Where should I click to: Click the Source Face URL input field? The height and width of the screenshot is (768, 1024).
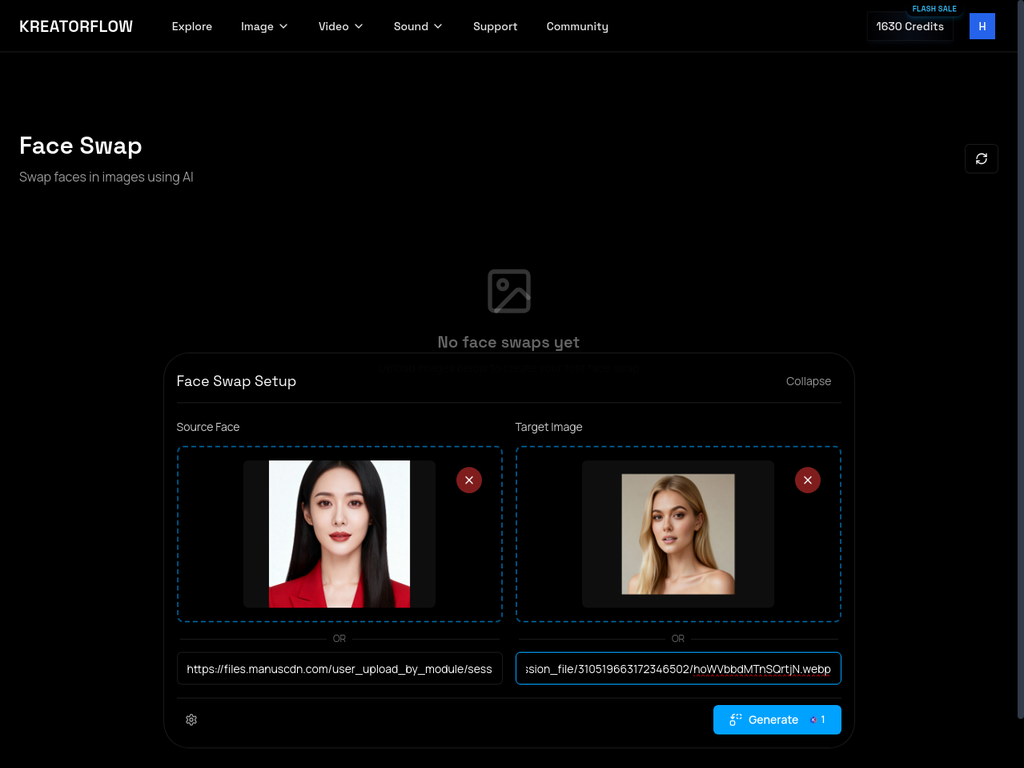pyautogui.click(x=339, y=668)
